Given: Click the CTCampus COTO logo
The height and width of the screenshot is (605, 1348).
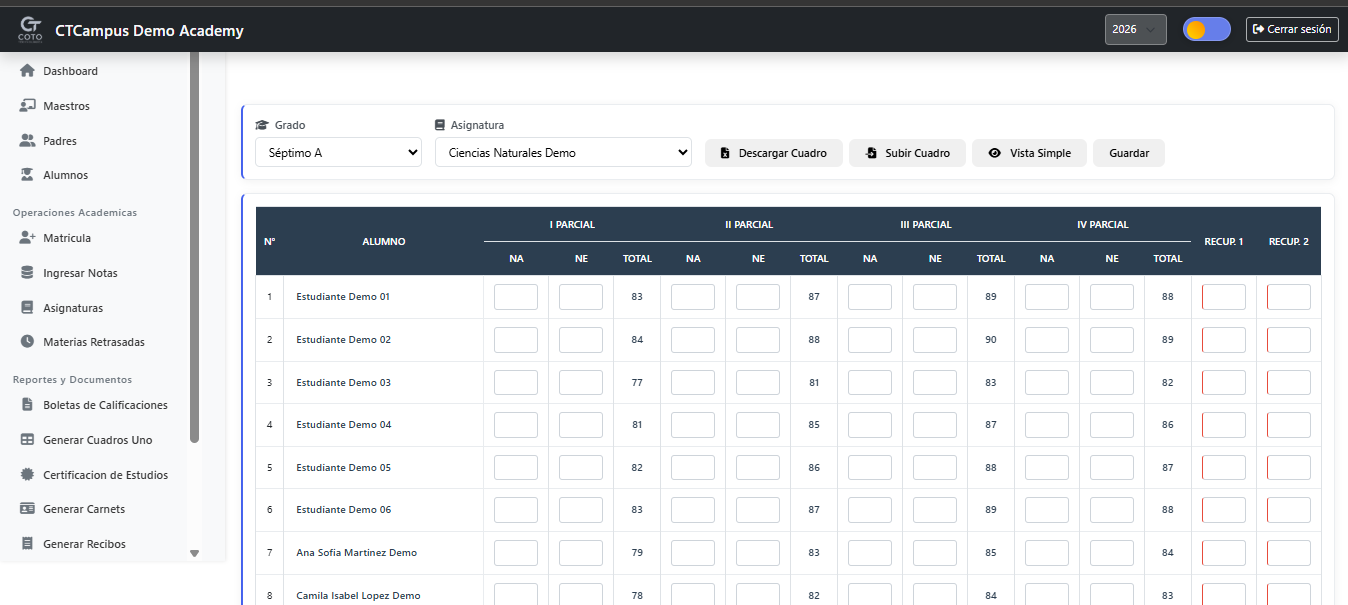Looking at the screenshot, I should (x=31, y=30).
